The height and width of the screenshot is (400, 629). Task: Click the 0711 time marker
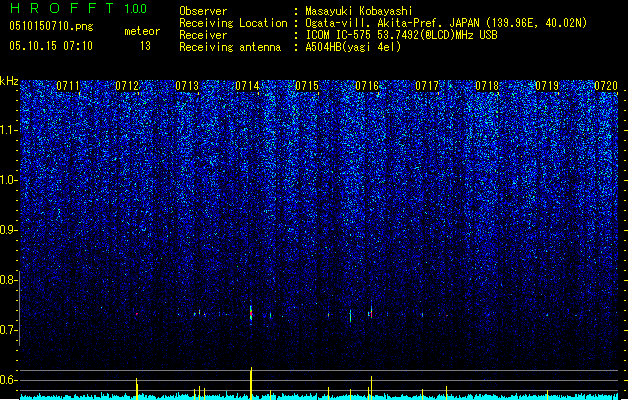pos(67,86)
